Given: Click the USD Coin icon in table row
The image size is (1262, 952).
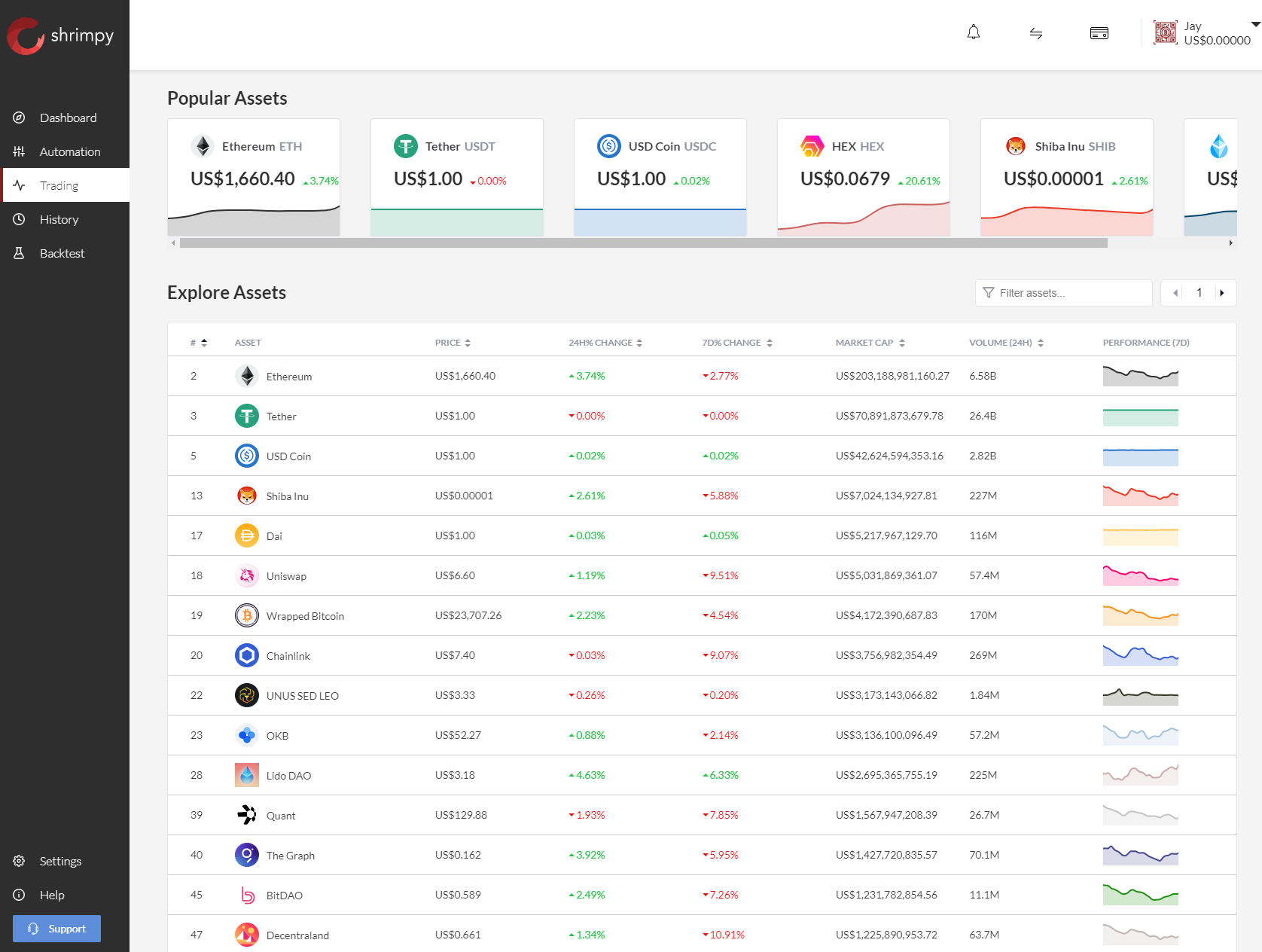Looking at the screenshot, I should click(247, 456).
